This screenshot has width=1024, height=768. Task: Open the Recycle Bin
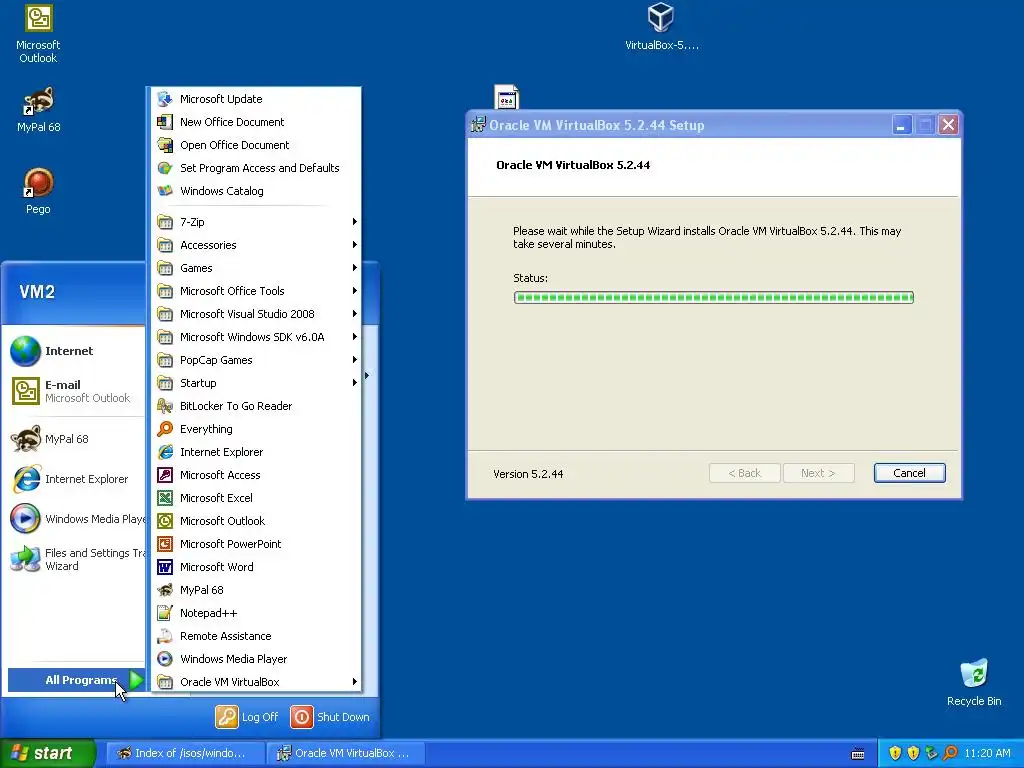(x=974, y=682)
